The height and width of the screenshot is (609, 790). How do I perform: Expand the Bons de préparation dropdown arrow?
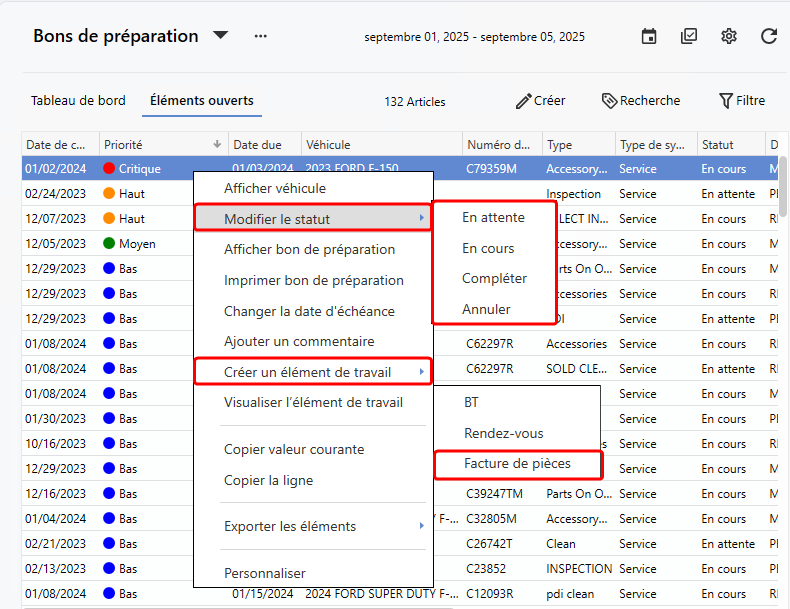220,36
